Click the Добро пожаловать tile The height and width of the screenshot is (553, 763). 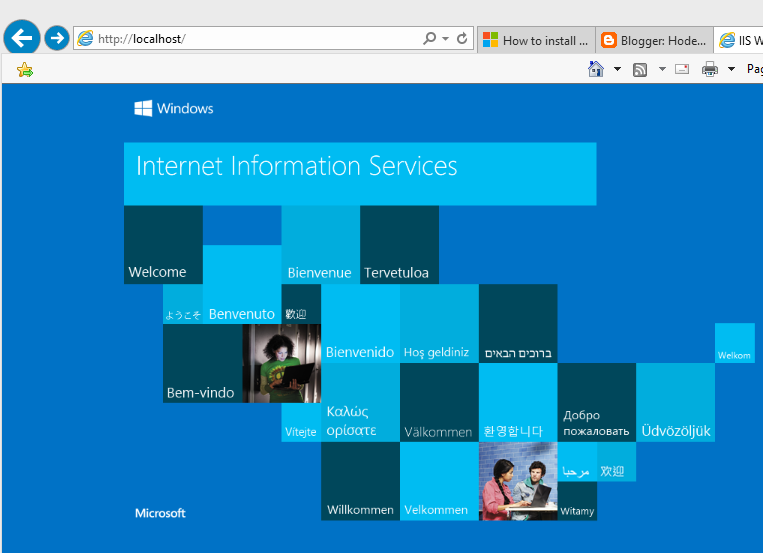597,403
